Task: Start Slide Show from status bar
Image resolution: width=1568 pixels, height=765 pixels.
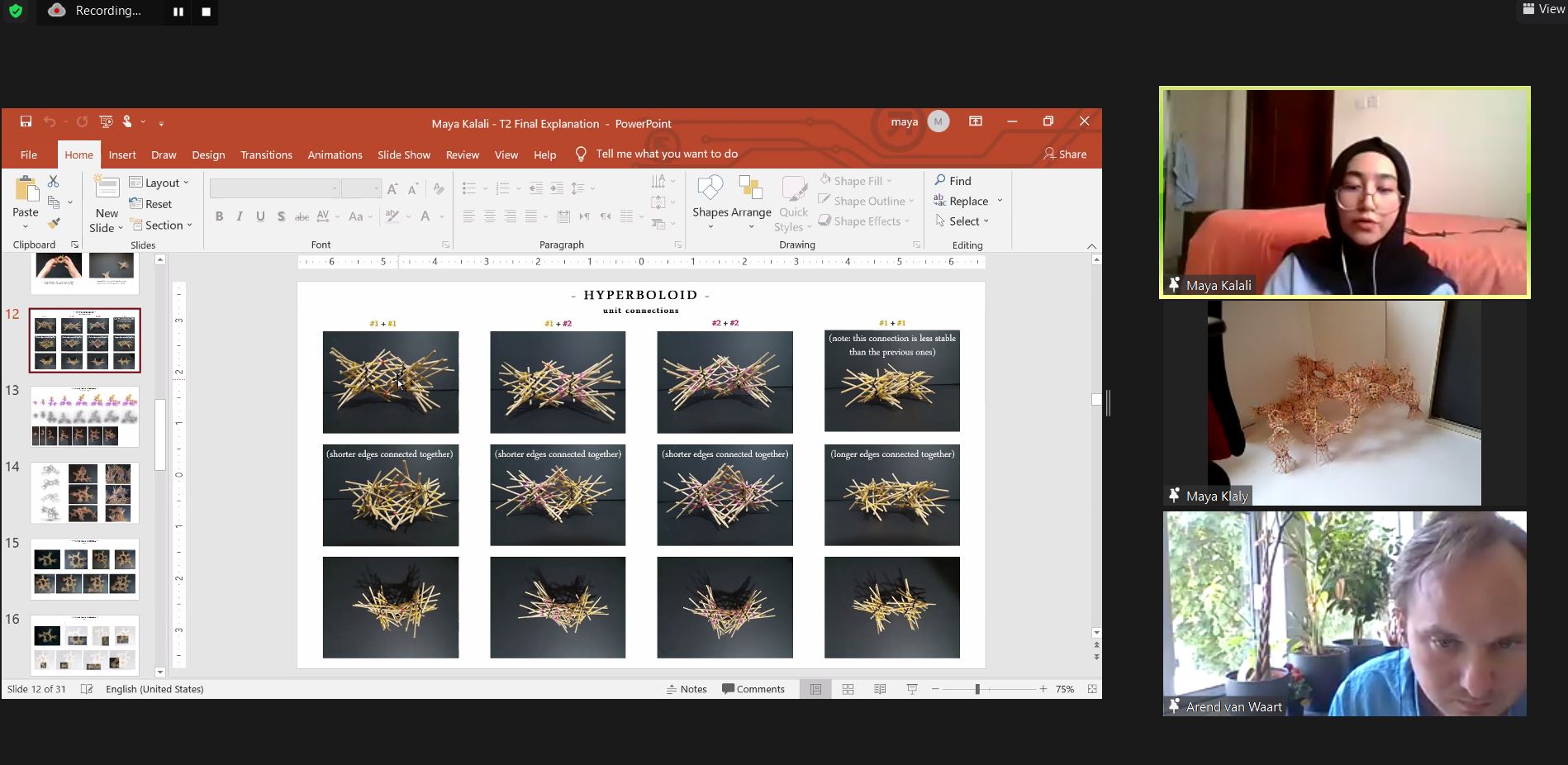Action: coord(912,689)
